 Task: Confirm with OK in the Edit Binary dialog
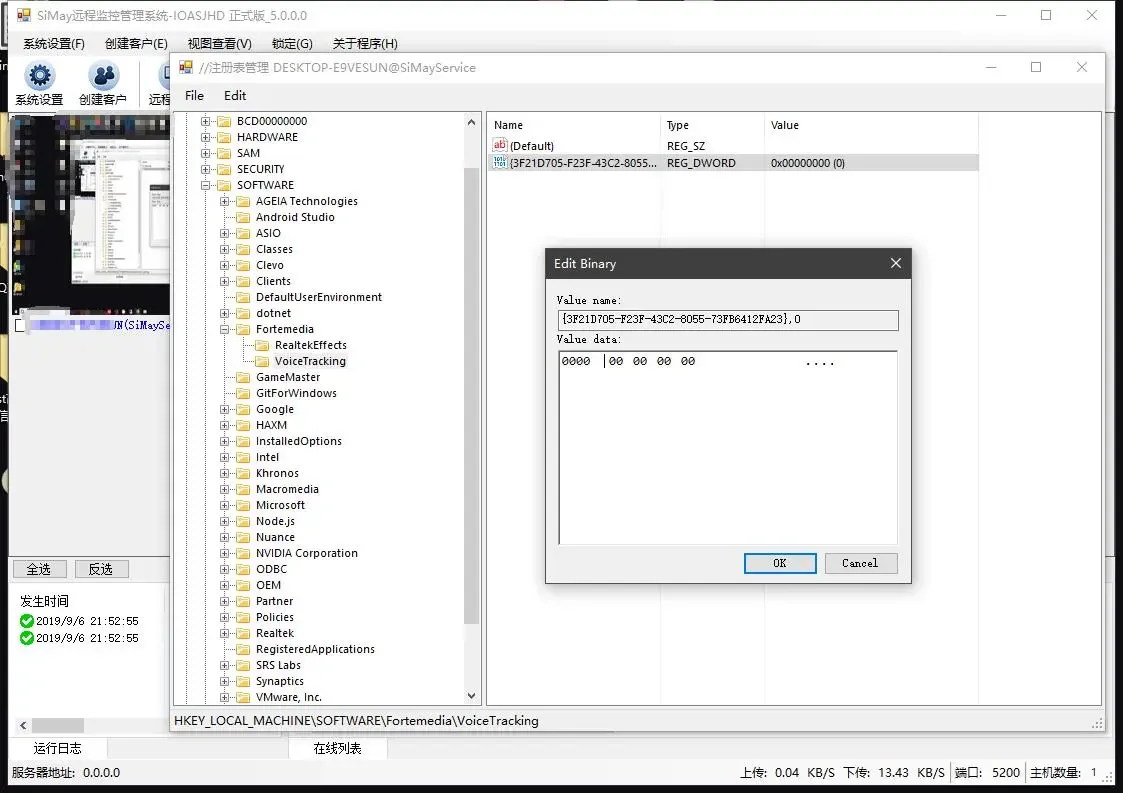[779, 563]
